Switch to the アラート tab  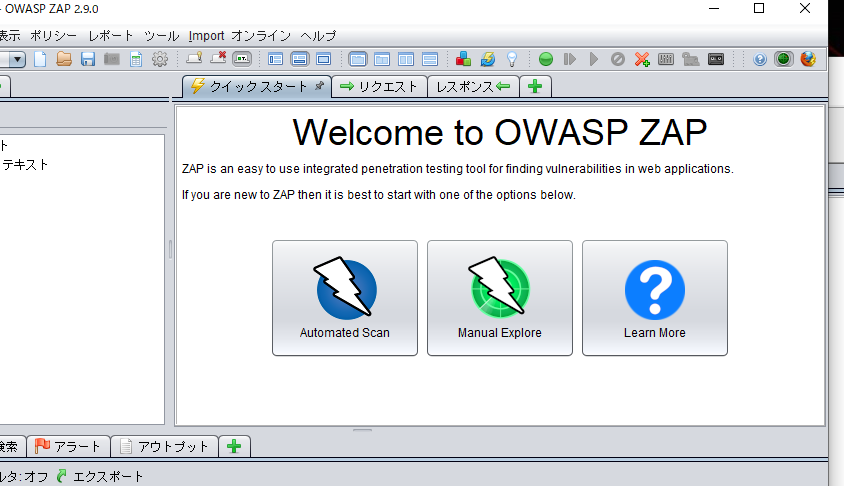click(x=68, y=446)
